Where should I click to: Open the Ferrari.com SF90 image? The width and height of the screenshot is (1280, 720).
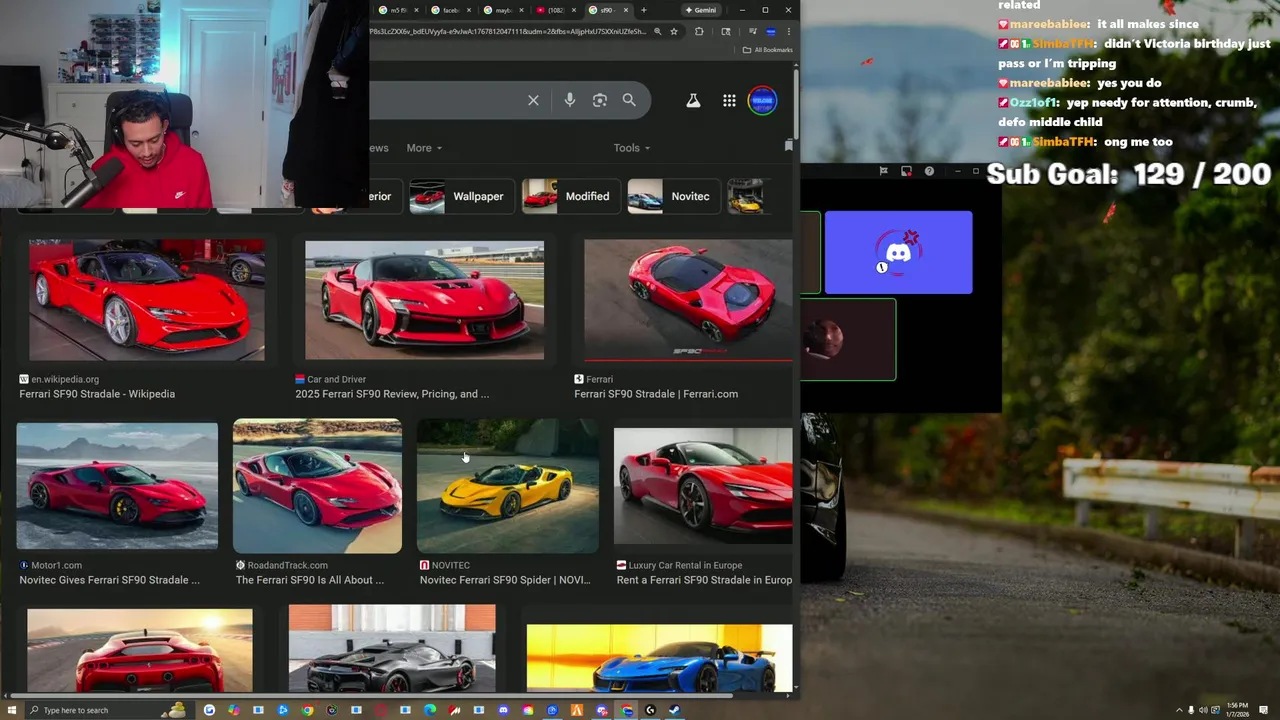[x=688, y=300]
